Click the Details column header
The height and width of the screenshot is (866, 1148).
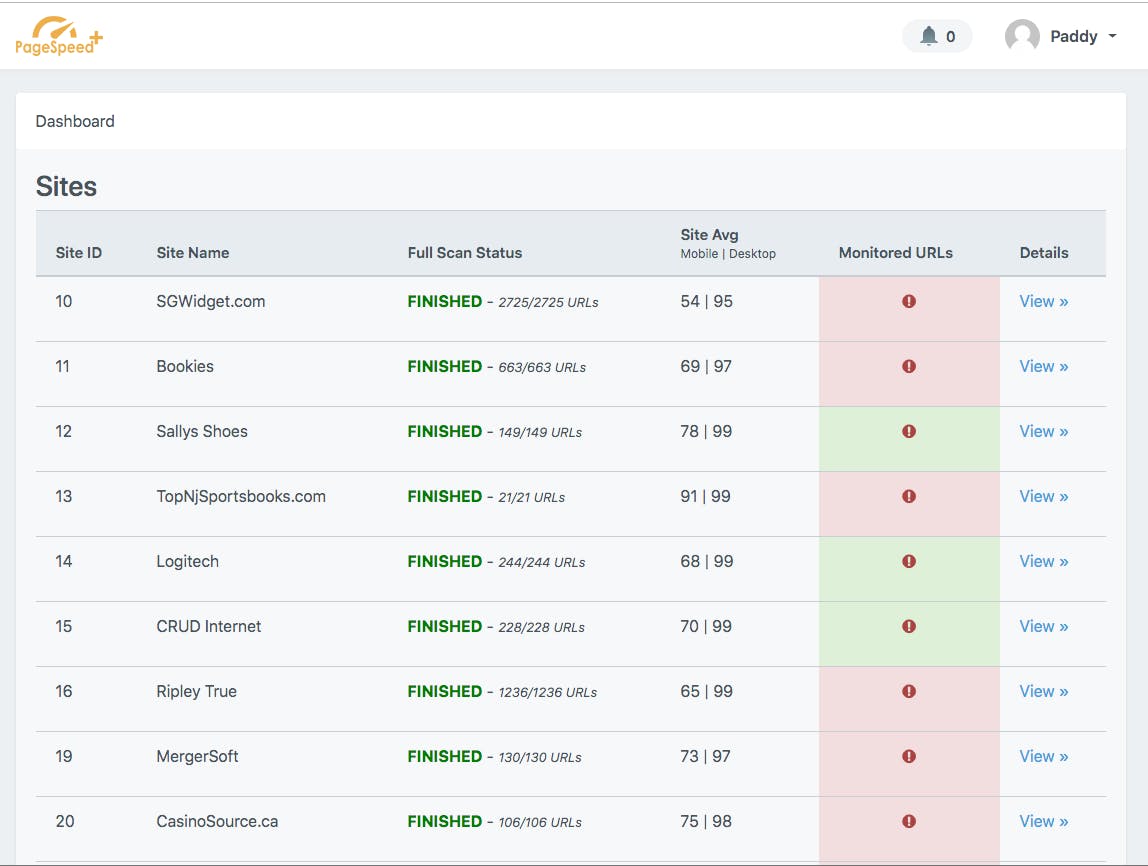pyautogui.click(x=1043, y=253)
